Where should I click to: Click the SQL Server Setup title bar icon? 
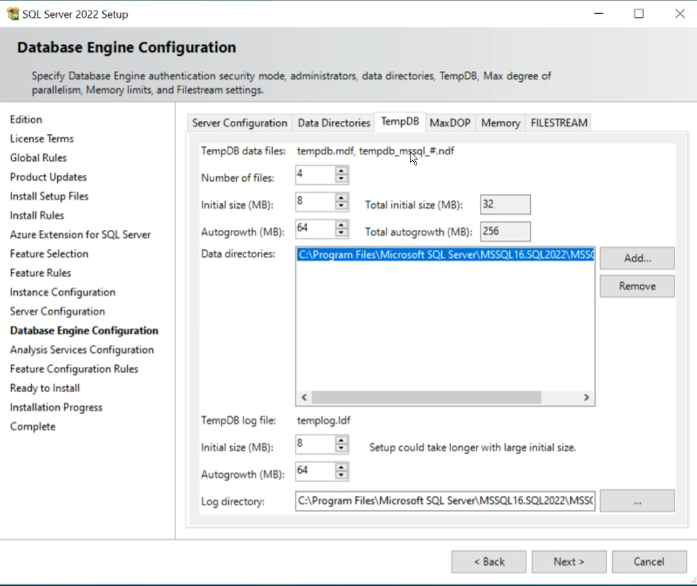tap(13, 14)
